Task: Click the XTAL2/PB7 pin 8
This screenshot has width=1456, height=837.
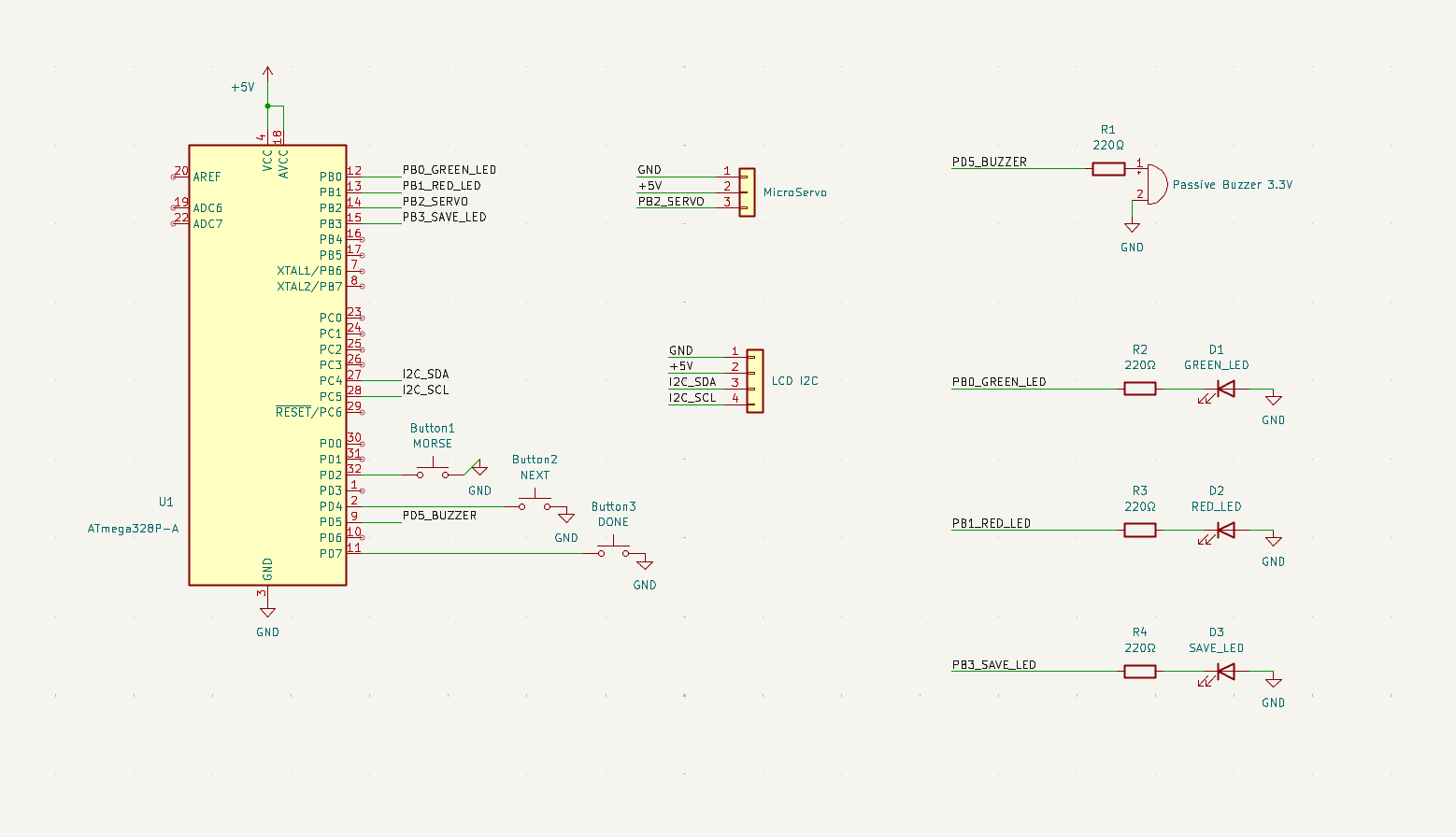Action: 355,284
